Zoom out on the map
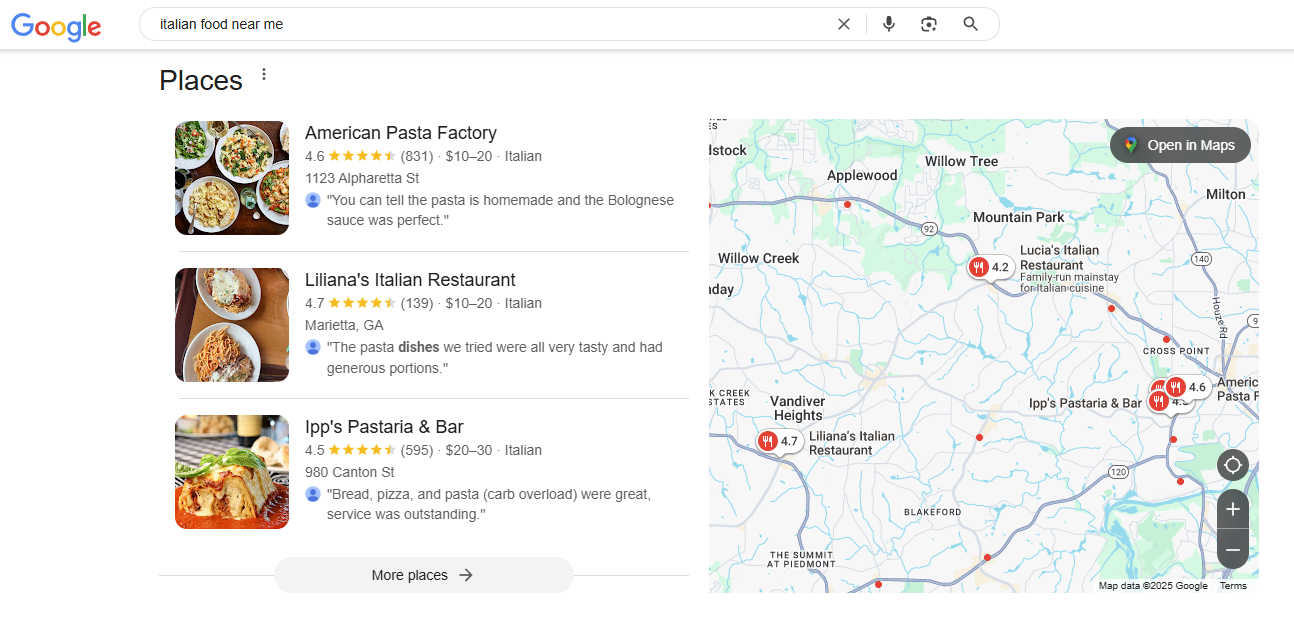The height and width of the screenshot is (621, 1294). 1233,549
